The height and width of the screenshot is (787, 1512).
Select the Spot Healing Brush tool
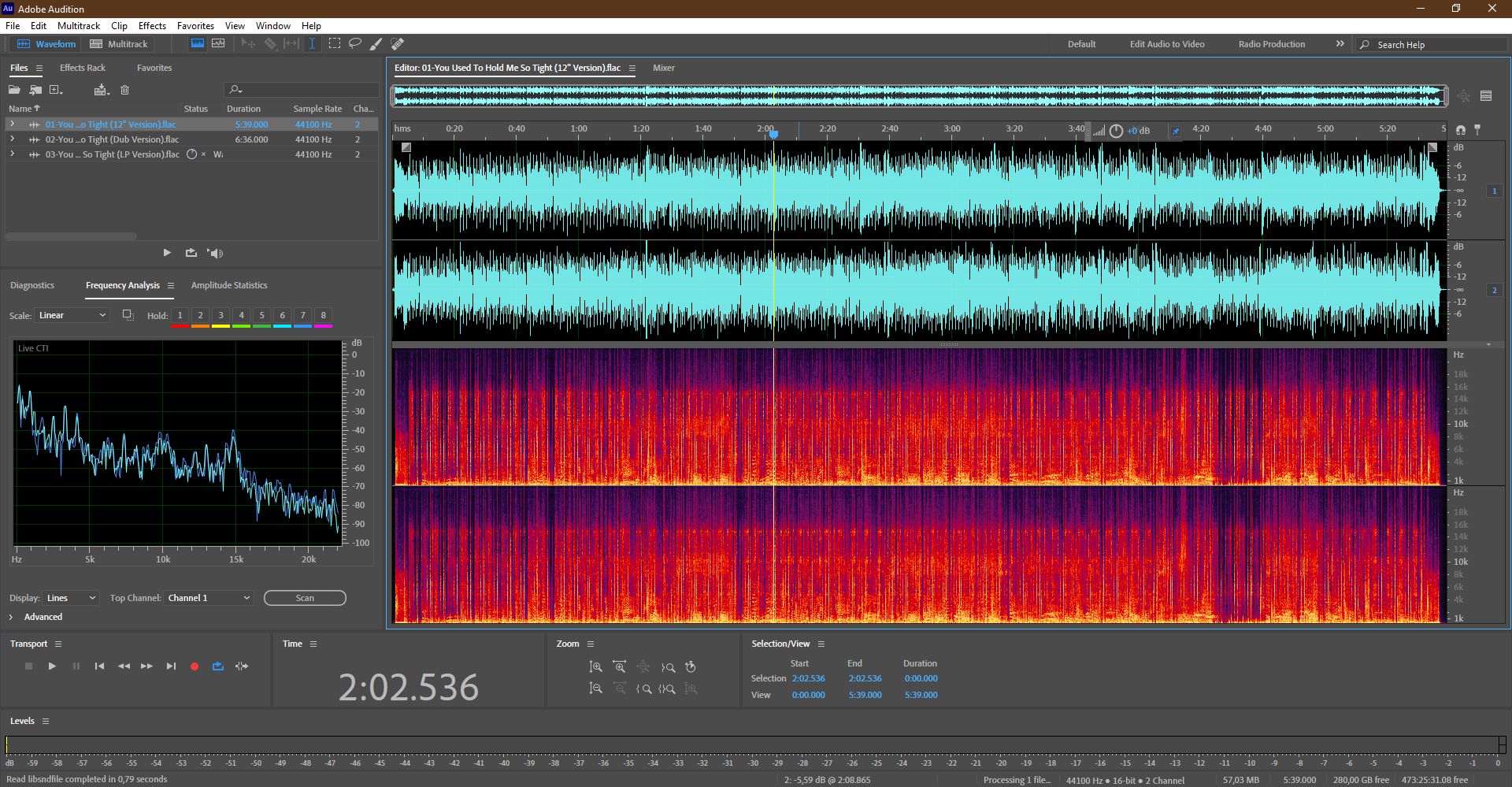click(398, 44)
